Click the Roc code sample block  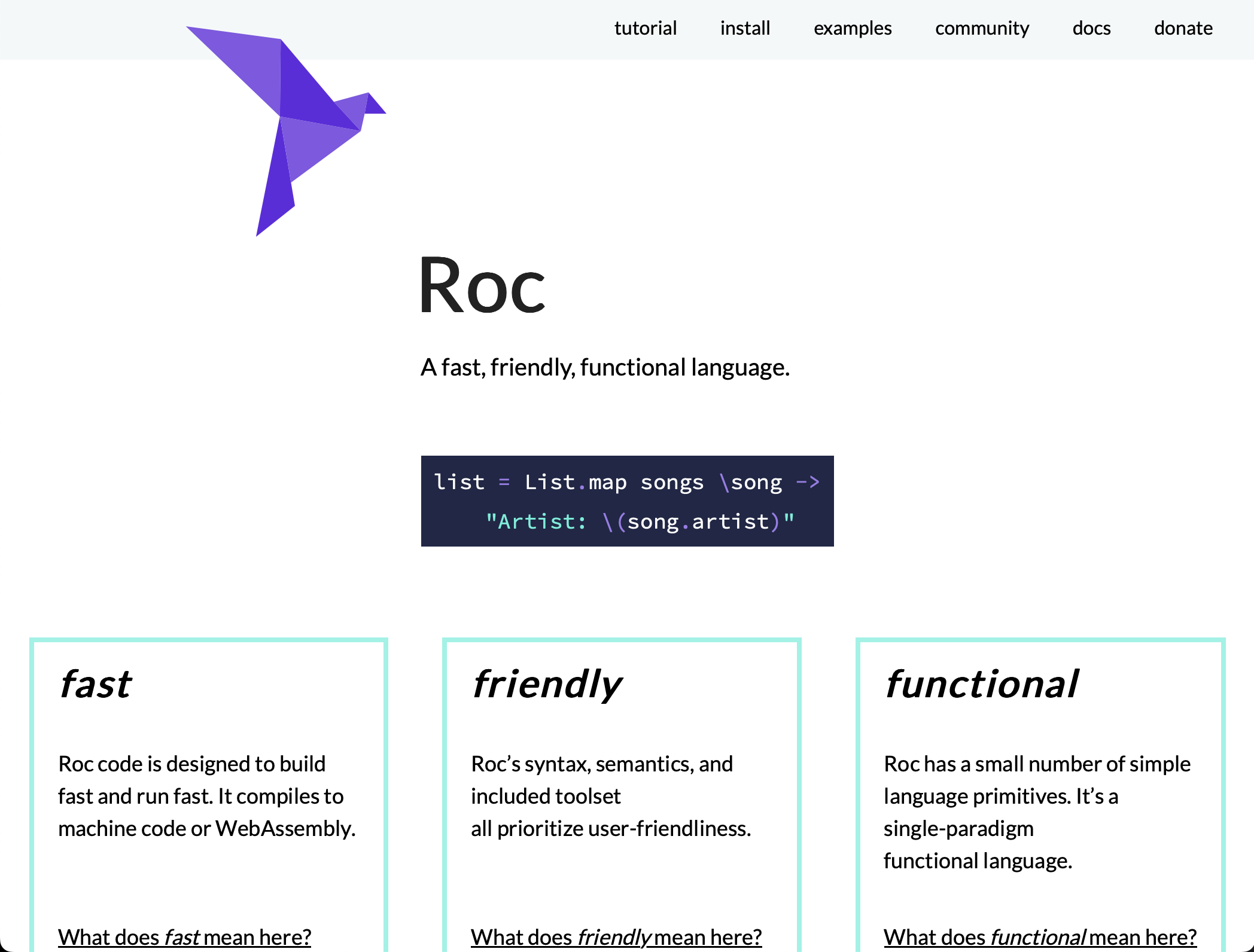pos(627,501)
